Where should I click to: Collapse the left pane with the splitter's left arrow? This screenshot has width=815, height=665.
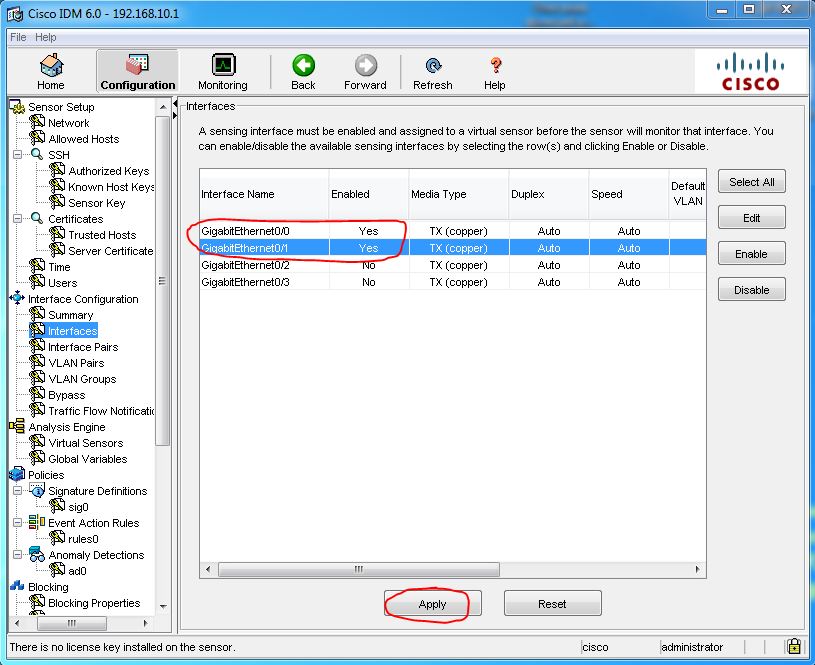(175, 104)
